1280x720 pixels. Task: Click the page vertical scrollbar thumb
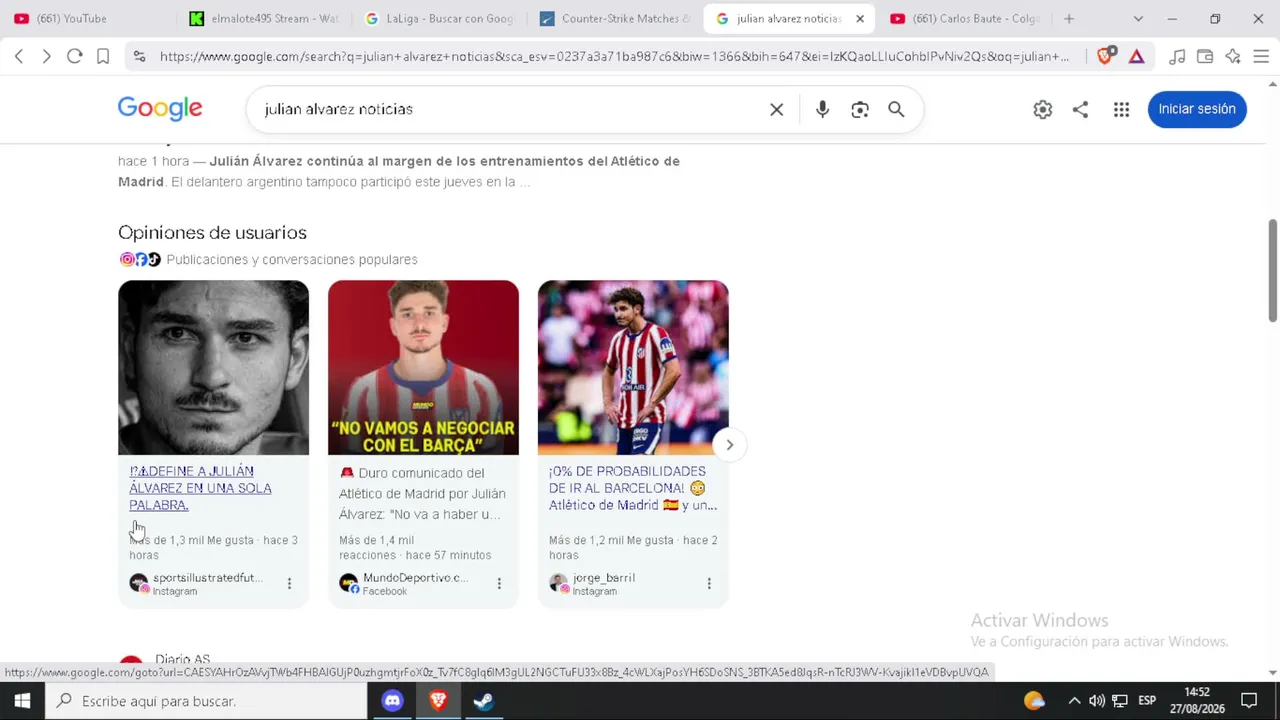pos(1273,270)
